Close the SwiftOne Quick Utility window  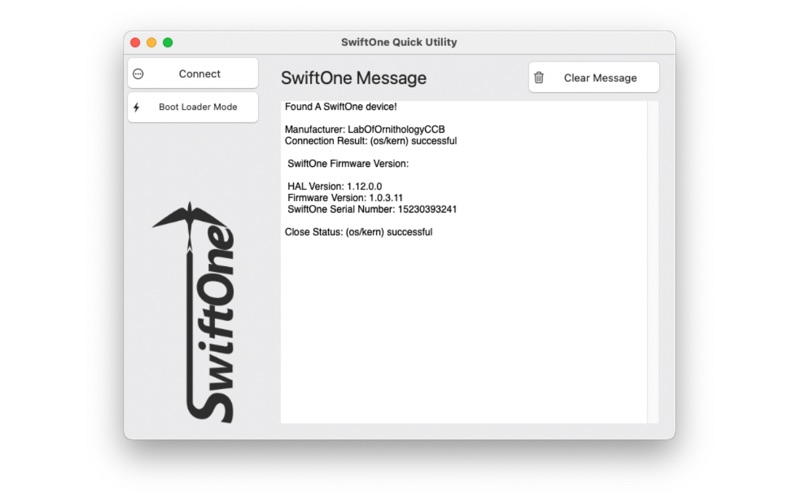[x=136, y=42]
